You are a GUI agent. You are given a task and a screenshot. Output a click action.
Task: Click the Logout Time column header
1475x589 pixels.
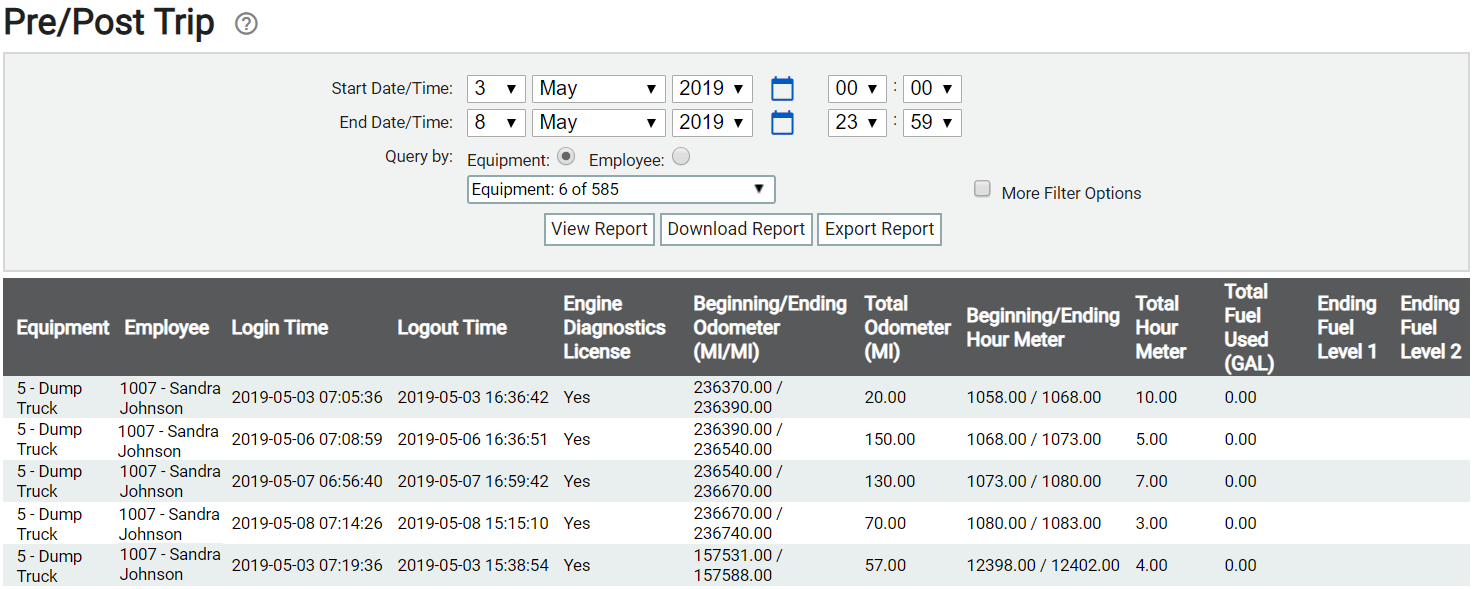point(452,328)
